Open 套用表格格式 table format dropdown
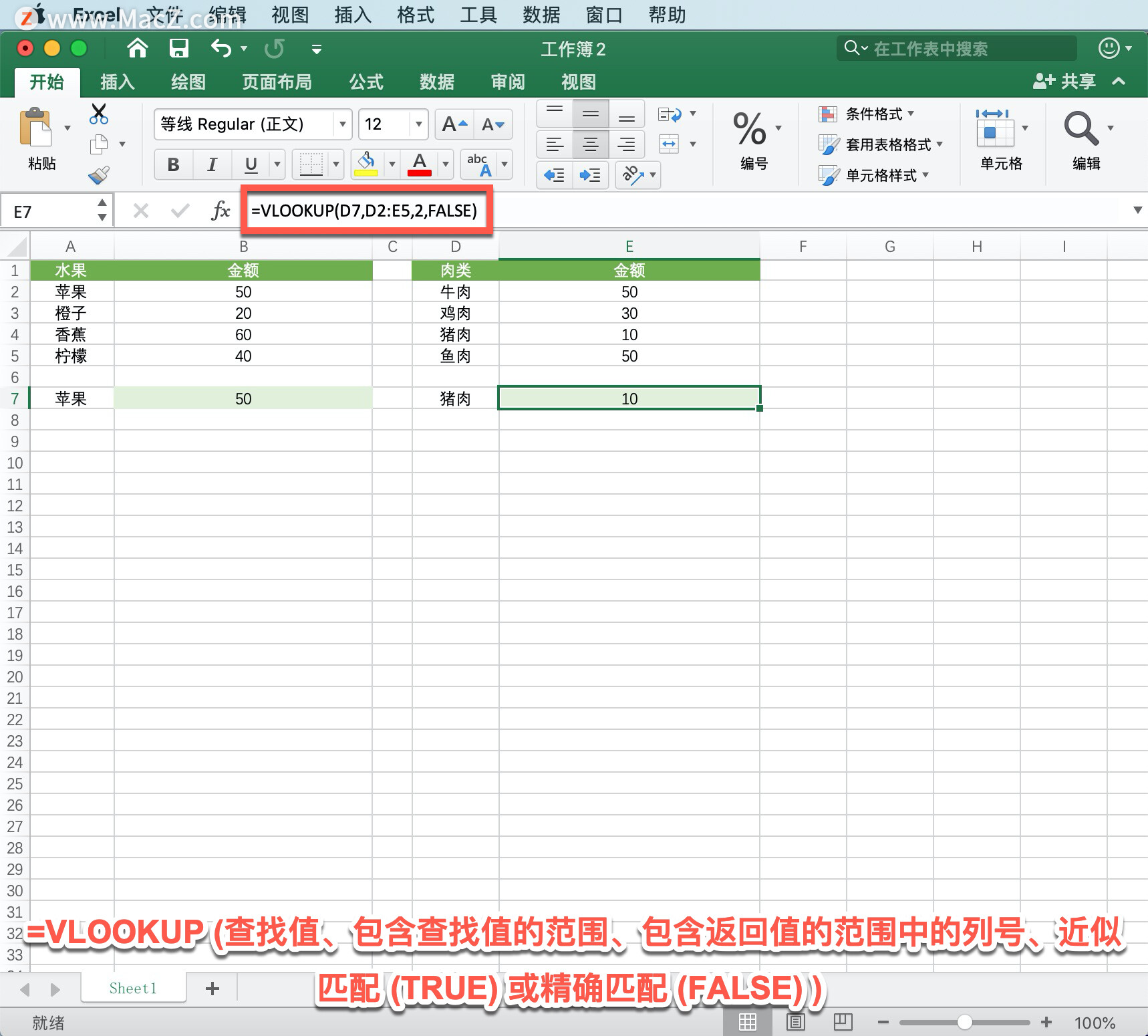This screenshot has height=1036, width=1148. click(x=881, y=144)
